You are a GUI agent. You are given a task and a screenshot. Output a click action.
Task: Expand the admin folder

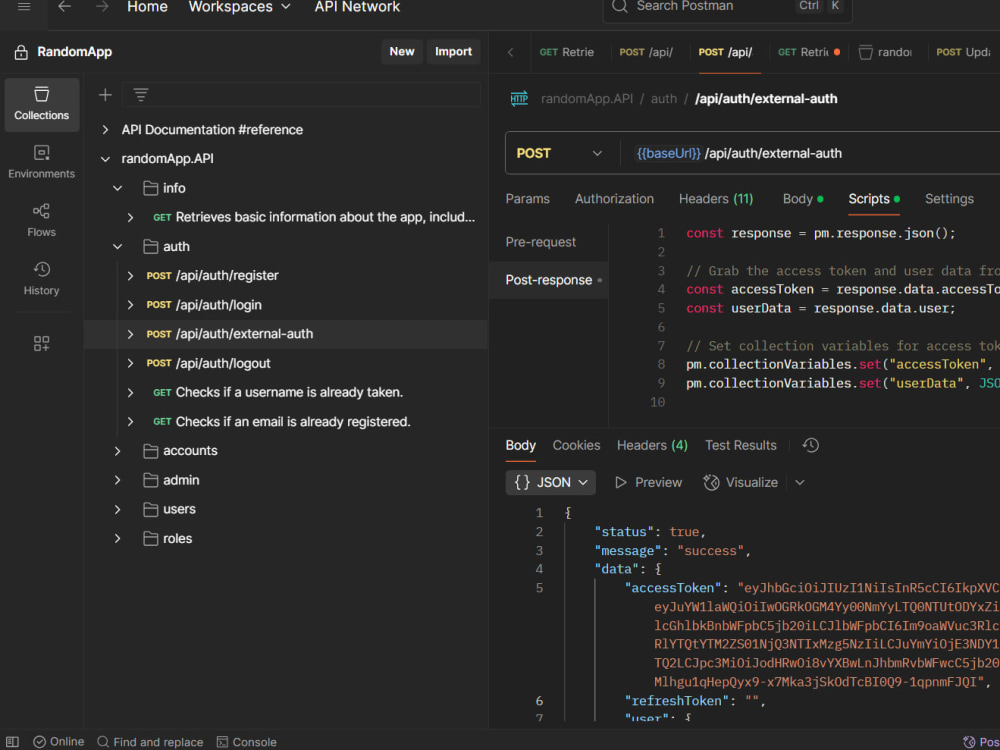[117, 480]
